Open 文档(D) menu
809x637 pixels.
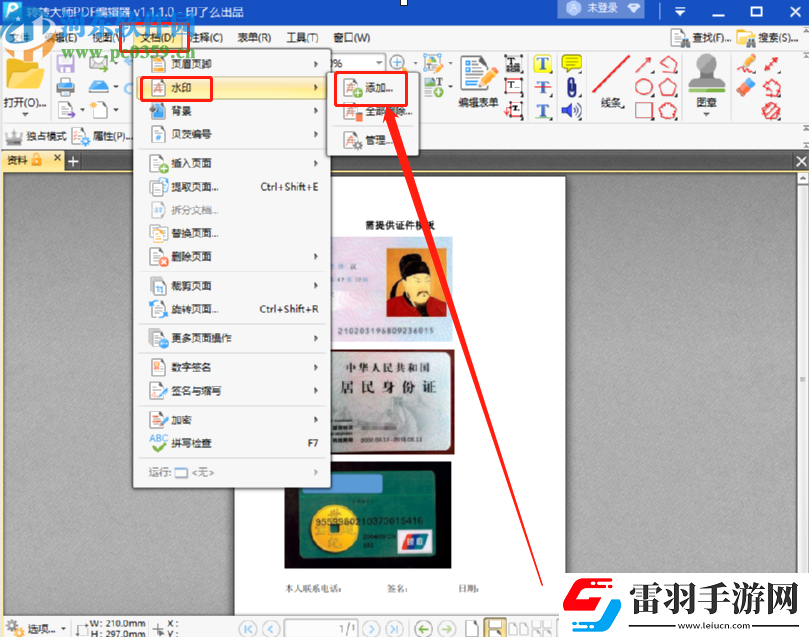[157, 38]
